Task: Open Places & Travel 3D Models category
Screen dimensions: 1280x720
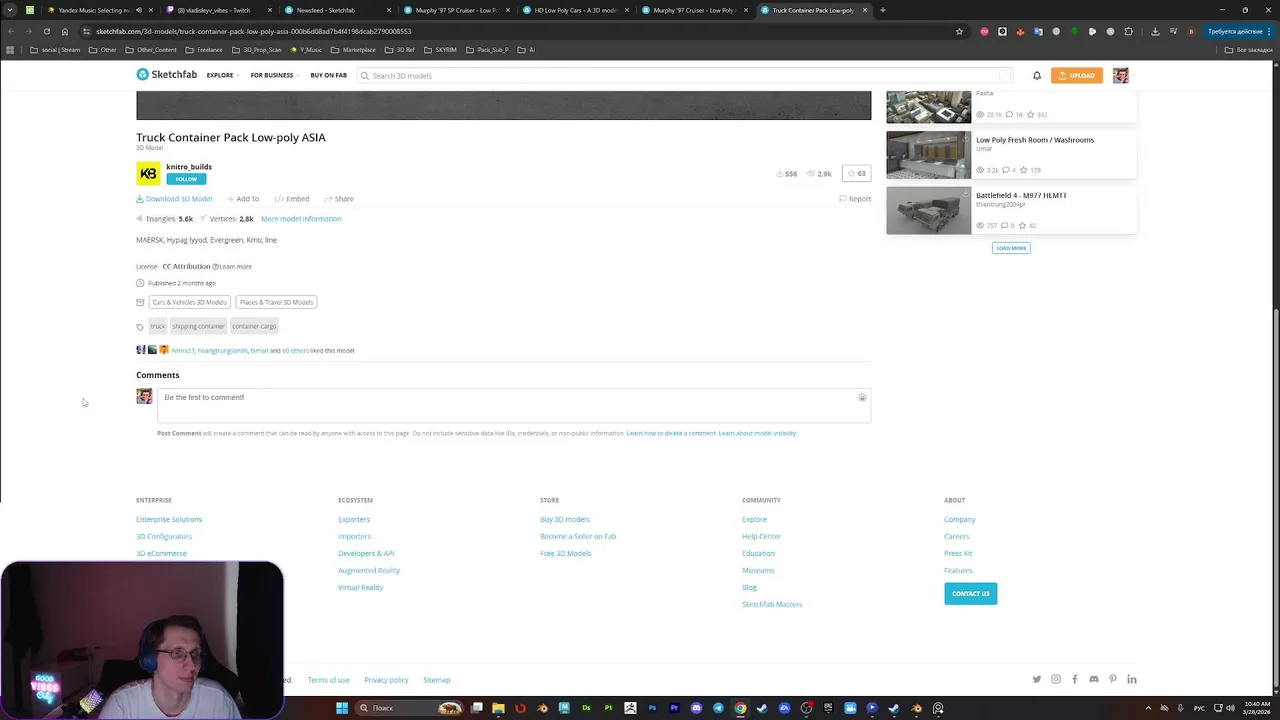Action: click(276, 302)
